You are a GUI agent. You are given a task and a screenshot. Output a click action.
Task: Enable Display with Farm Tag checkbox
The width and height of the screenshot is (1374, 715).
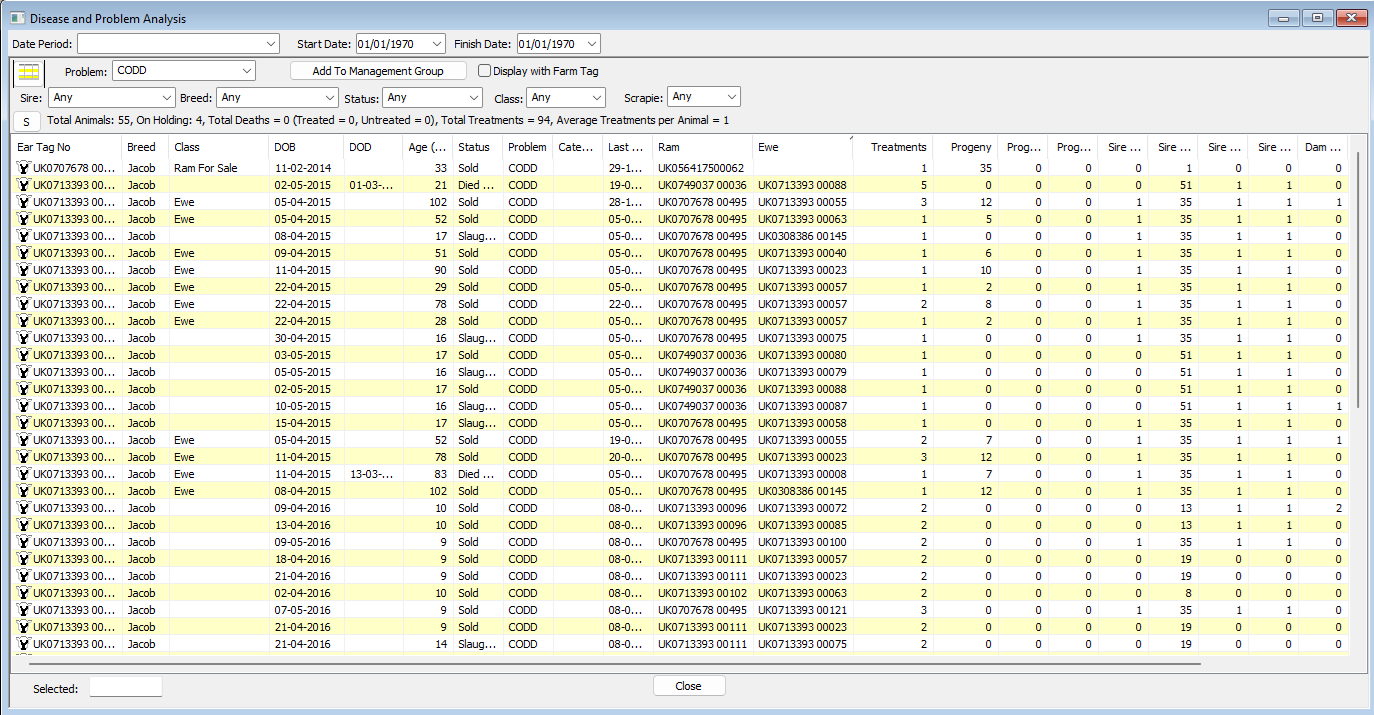[x=485, y=71]
